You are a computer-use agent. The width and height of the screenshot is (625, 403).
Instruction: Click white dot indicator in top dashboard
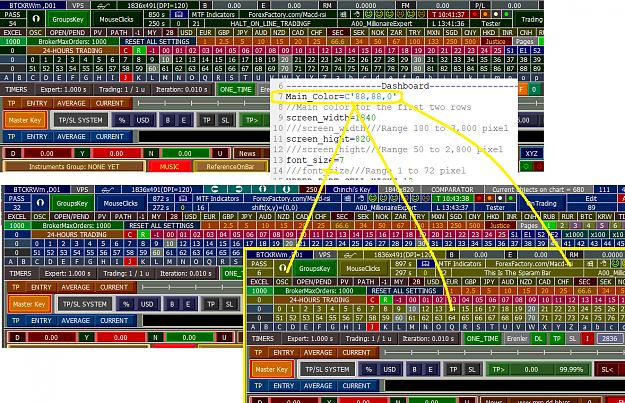click(496, 14)
